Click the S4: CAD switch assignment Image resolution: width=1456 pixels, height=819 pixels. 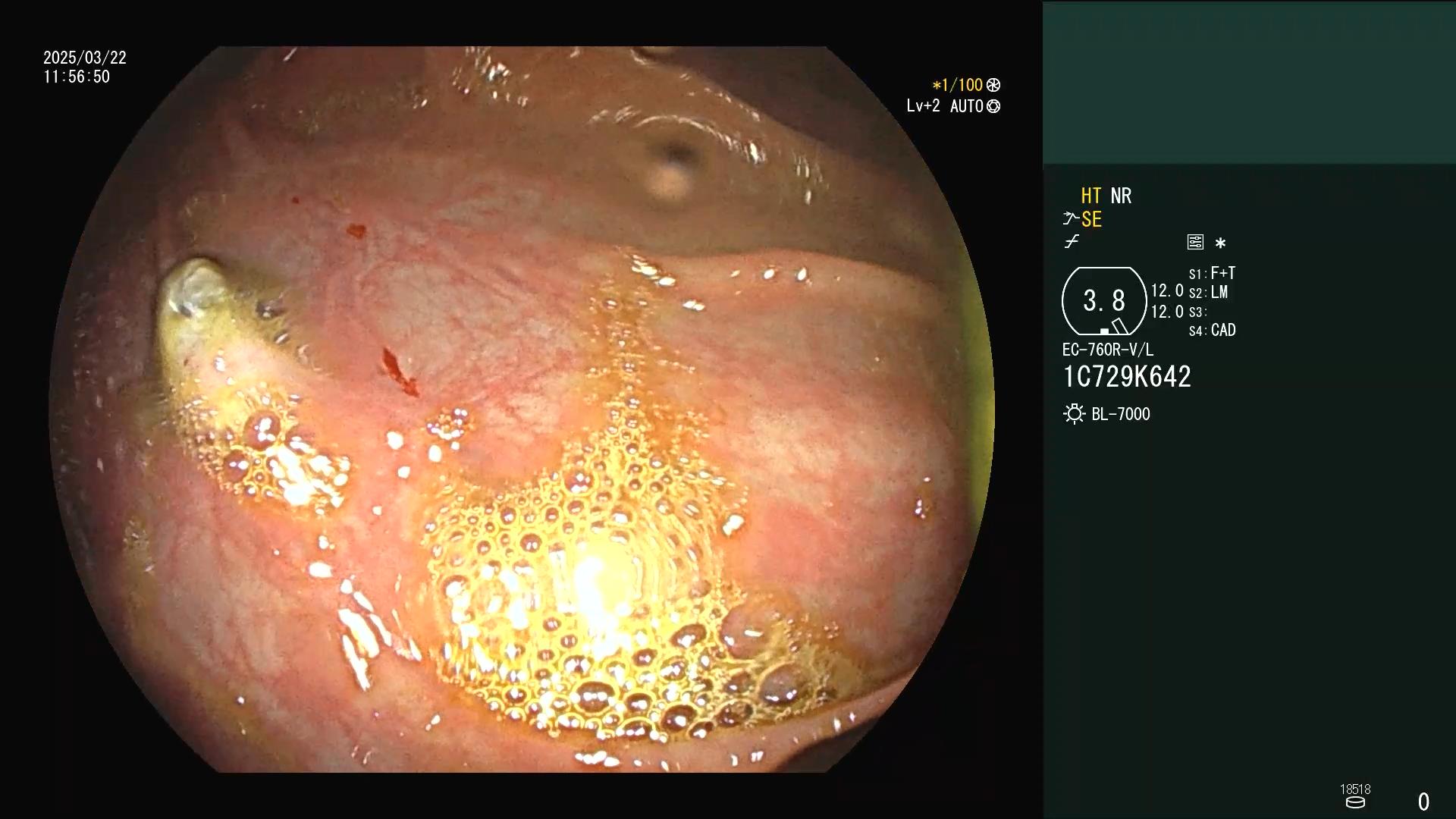tap(1212, 331)
